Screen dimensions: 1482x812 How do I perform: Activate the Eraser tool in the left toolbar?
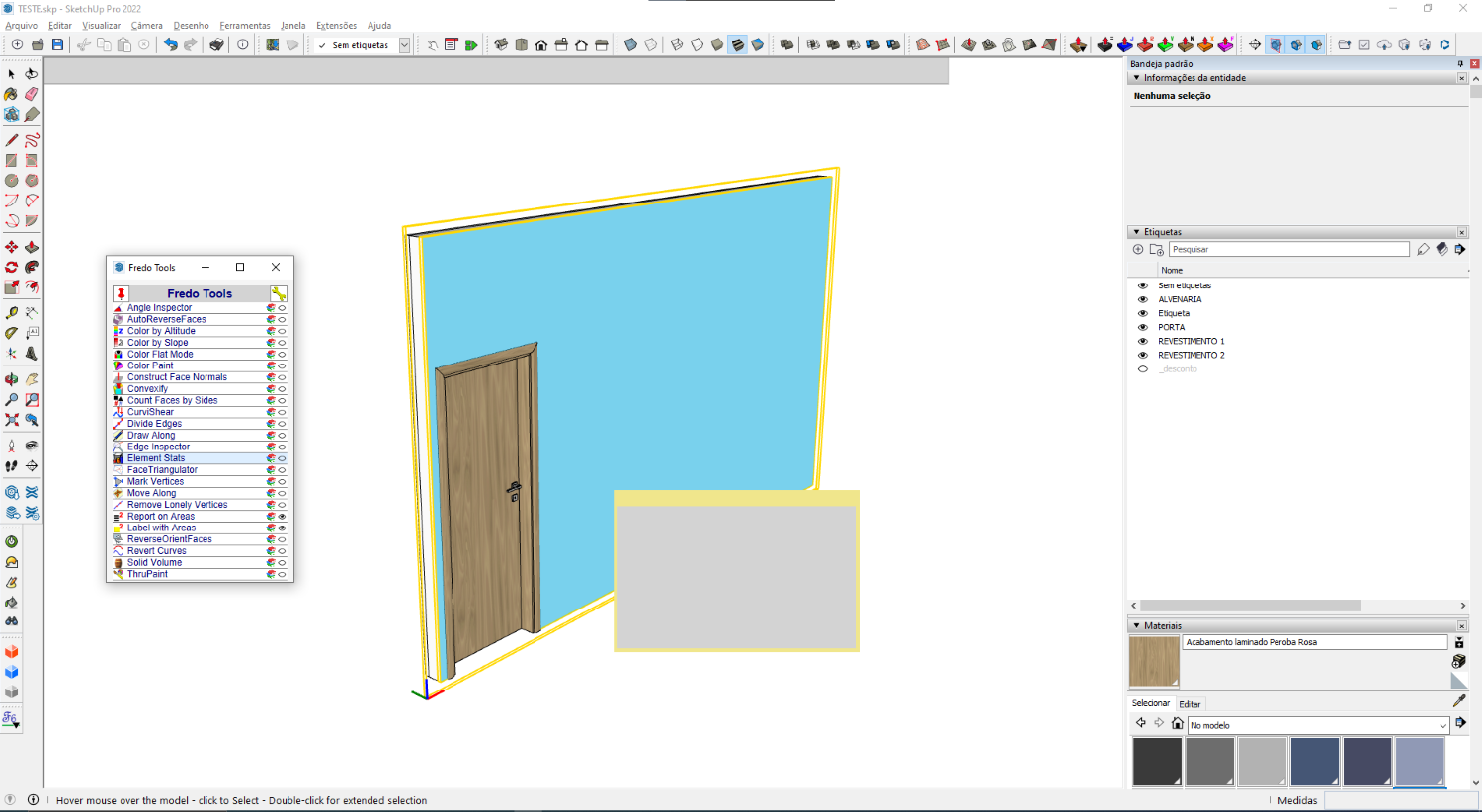[29, 93]
